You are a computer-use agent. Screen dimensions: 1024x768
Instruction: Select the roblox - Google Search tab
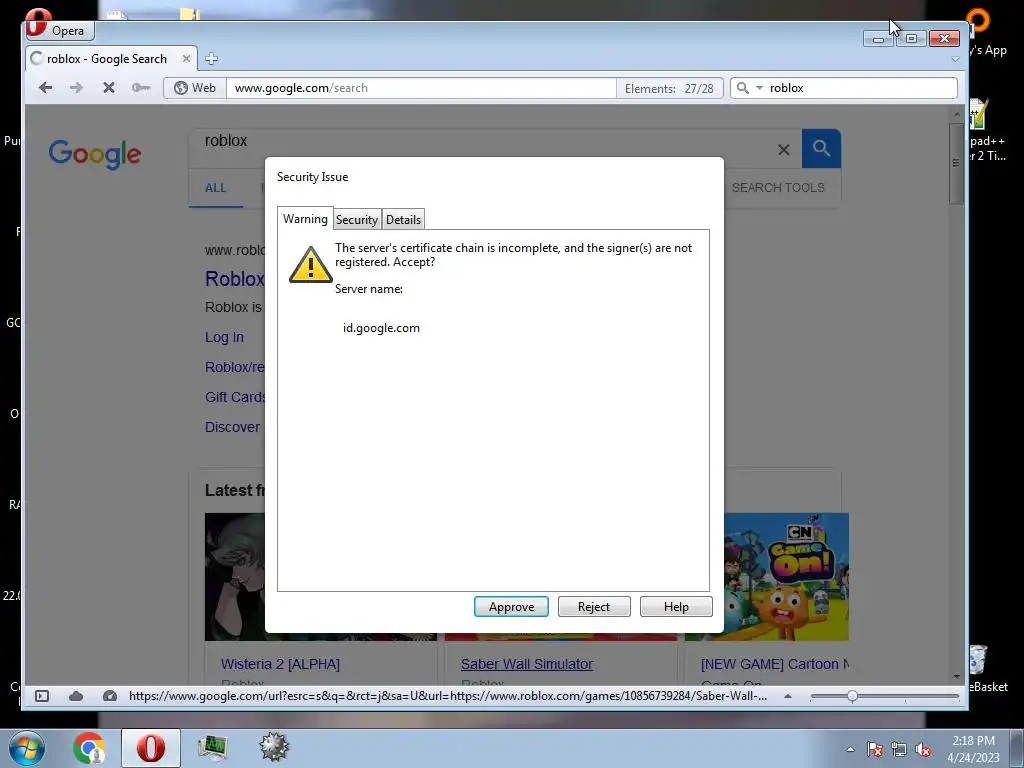tap(108, 59)
